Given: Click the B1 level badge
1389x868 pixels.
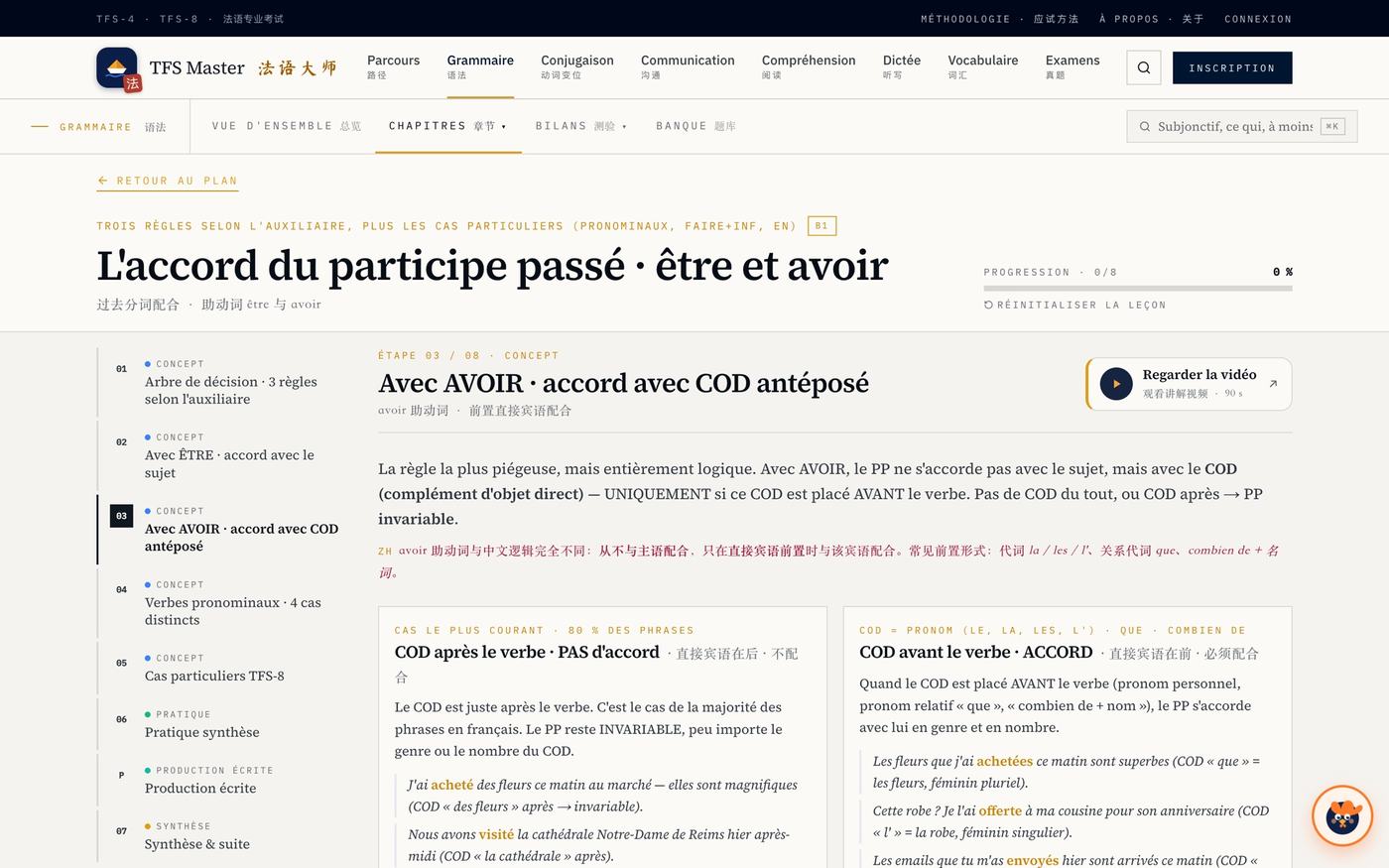Looking at the screenshot, I should click(x=821, y=226).
